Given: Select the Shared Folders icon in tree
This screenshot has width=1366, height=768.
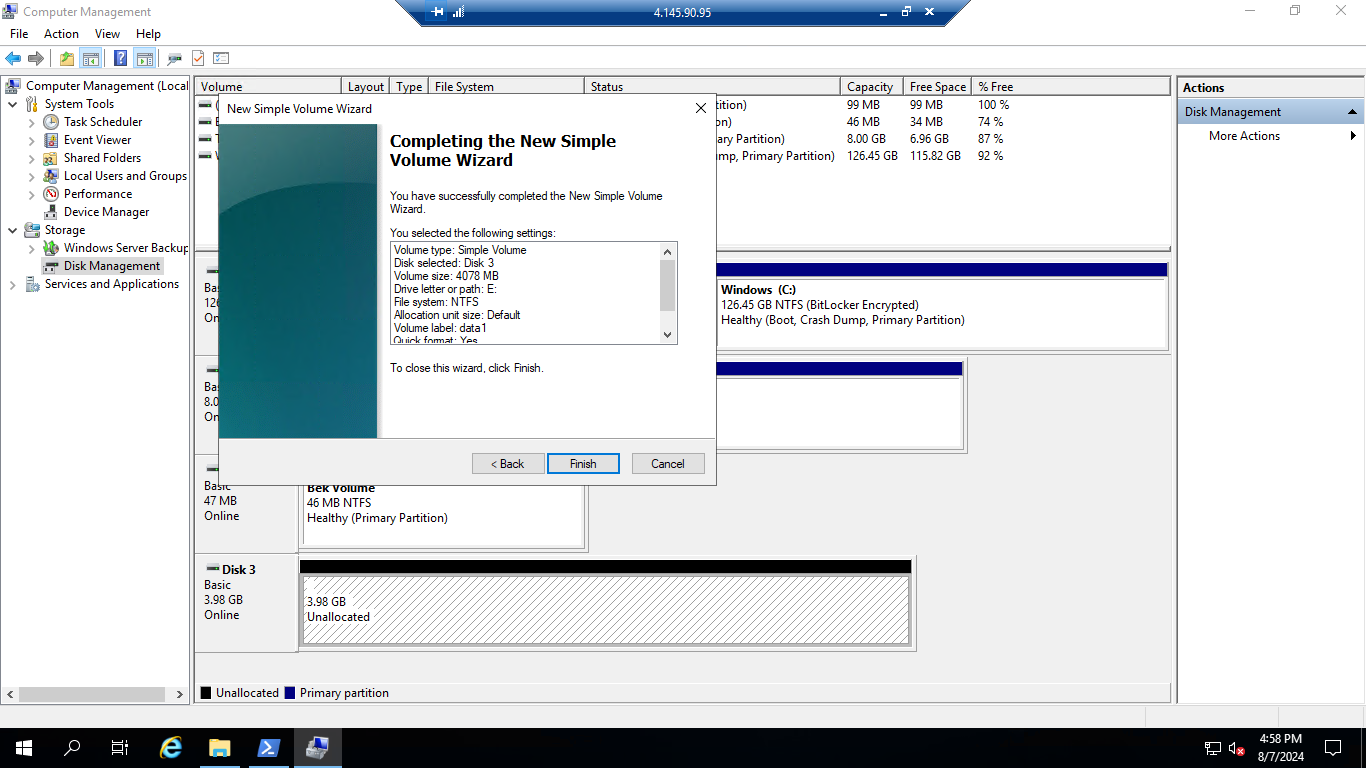Looking at the screenshot, I should tap(51, 158).
